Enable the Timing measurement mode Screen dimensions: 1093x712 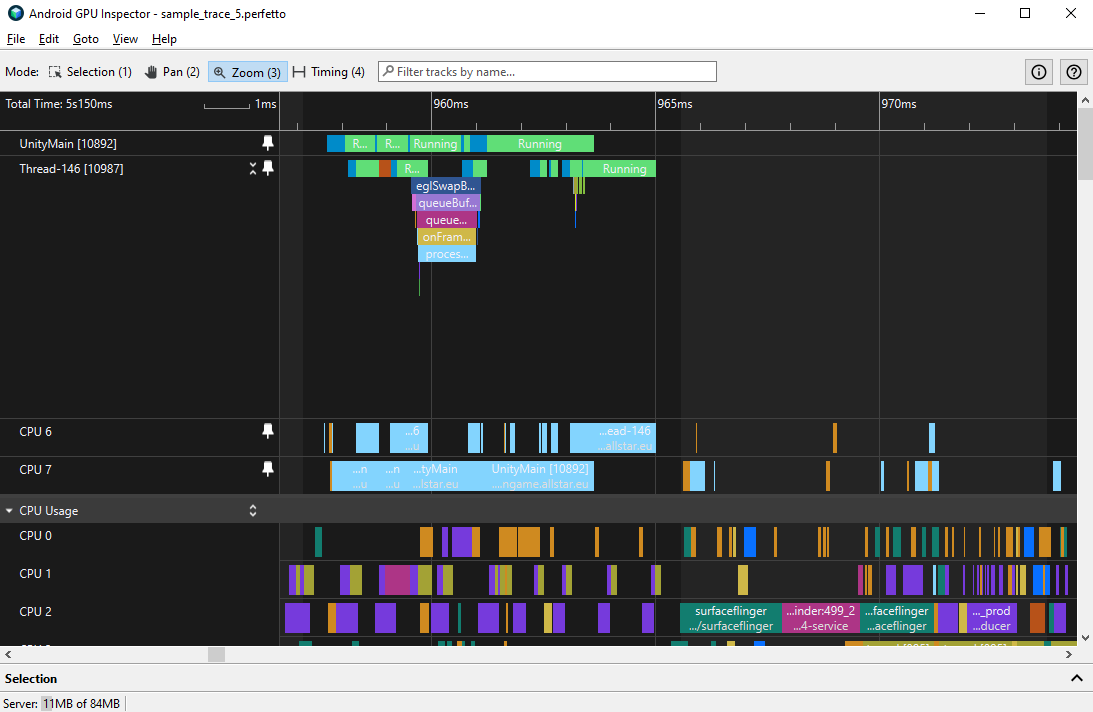click(x=328, y=71)
